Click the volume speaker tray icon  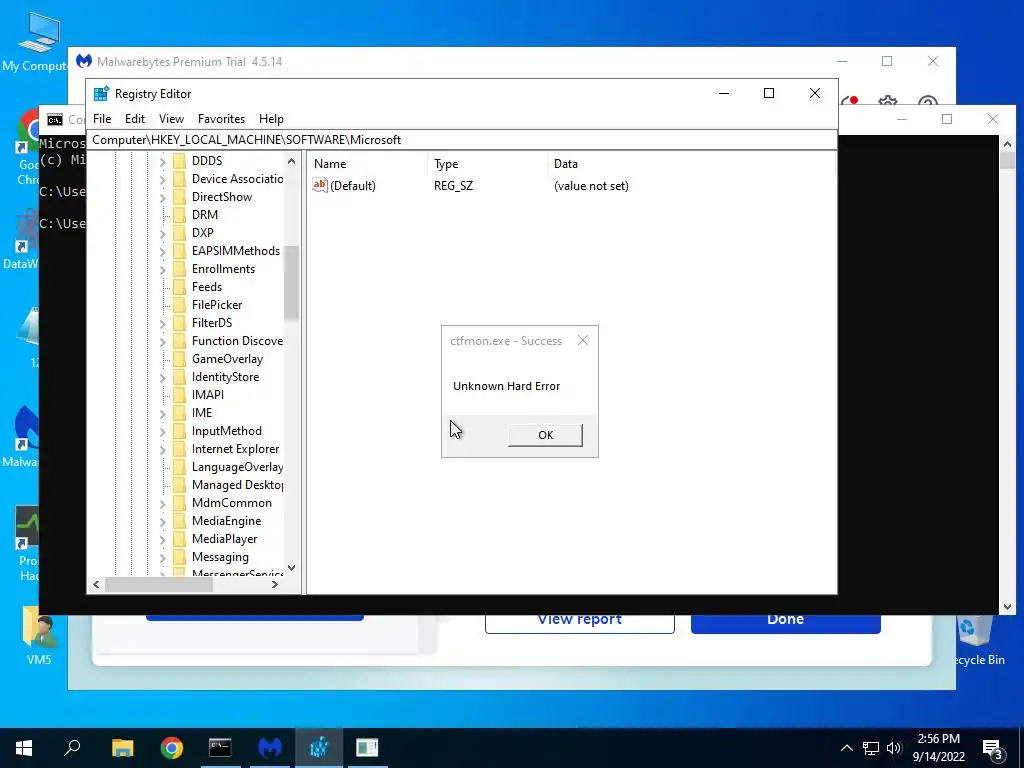[894, 748]
